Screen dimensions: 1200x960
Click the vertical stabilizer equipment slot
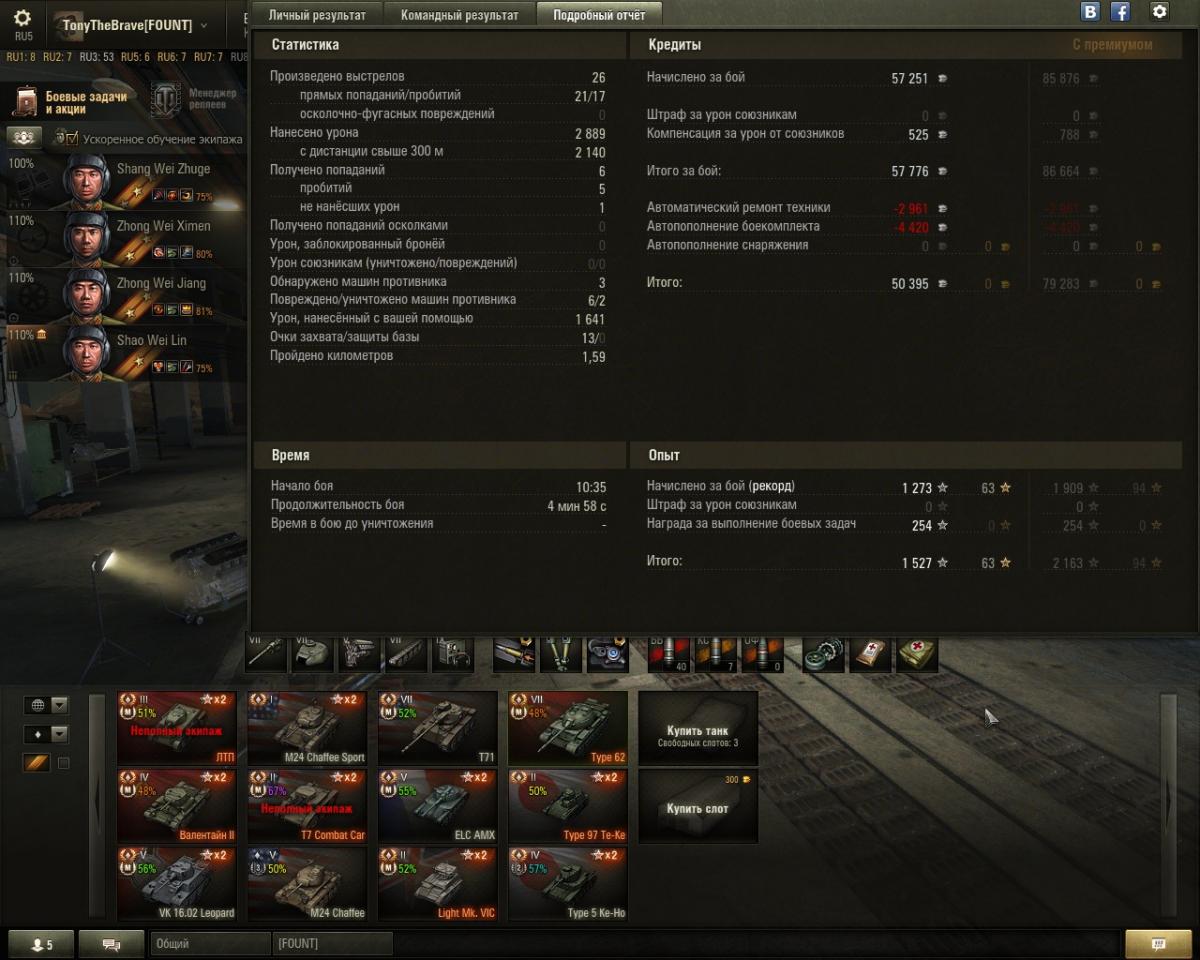tap(560, 653)
